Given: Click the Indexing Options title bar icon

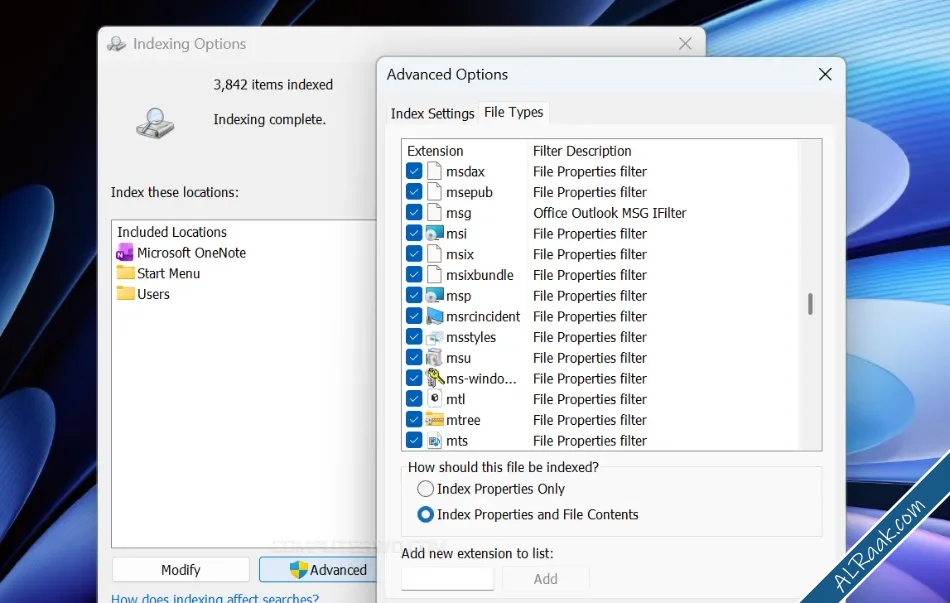Looking at the screenshot, I should click(116, 44).
